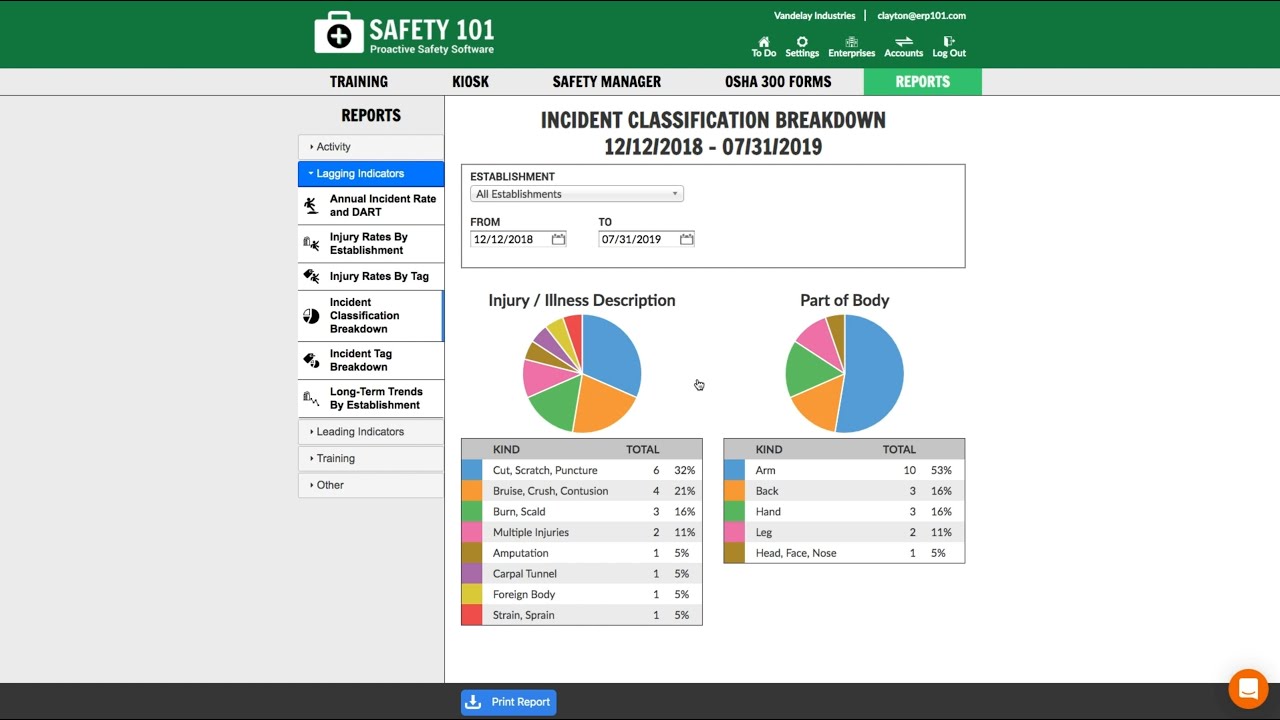Click the Injury / Illness Description pie chart
The width and height of the screenshot is (1280, 720).
pos(582,374)
